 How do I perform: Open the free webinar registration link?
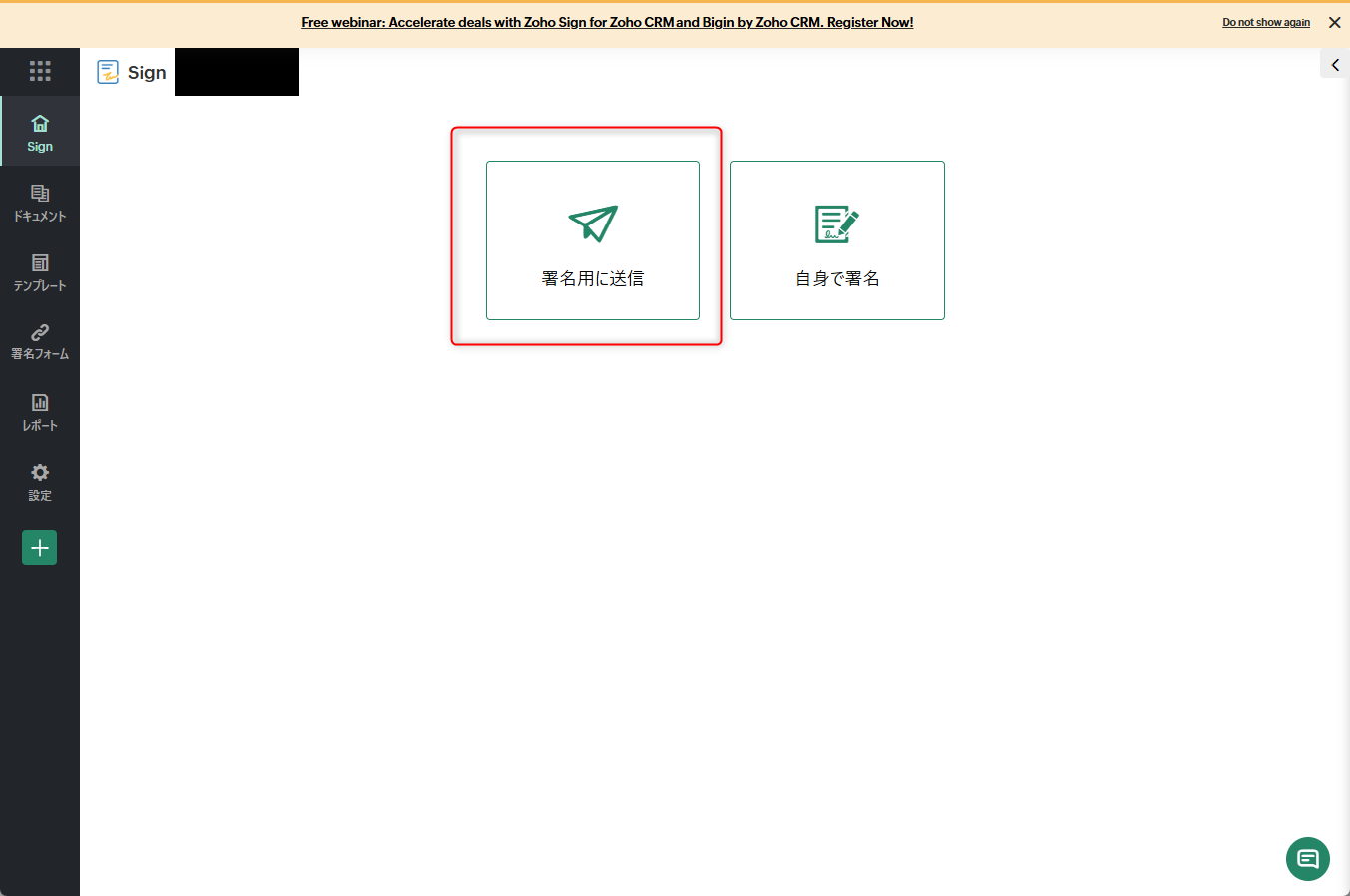pos(607,22)
